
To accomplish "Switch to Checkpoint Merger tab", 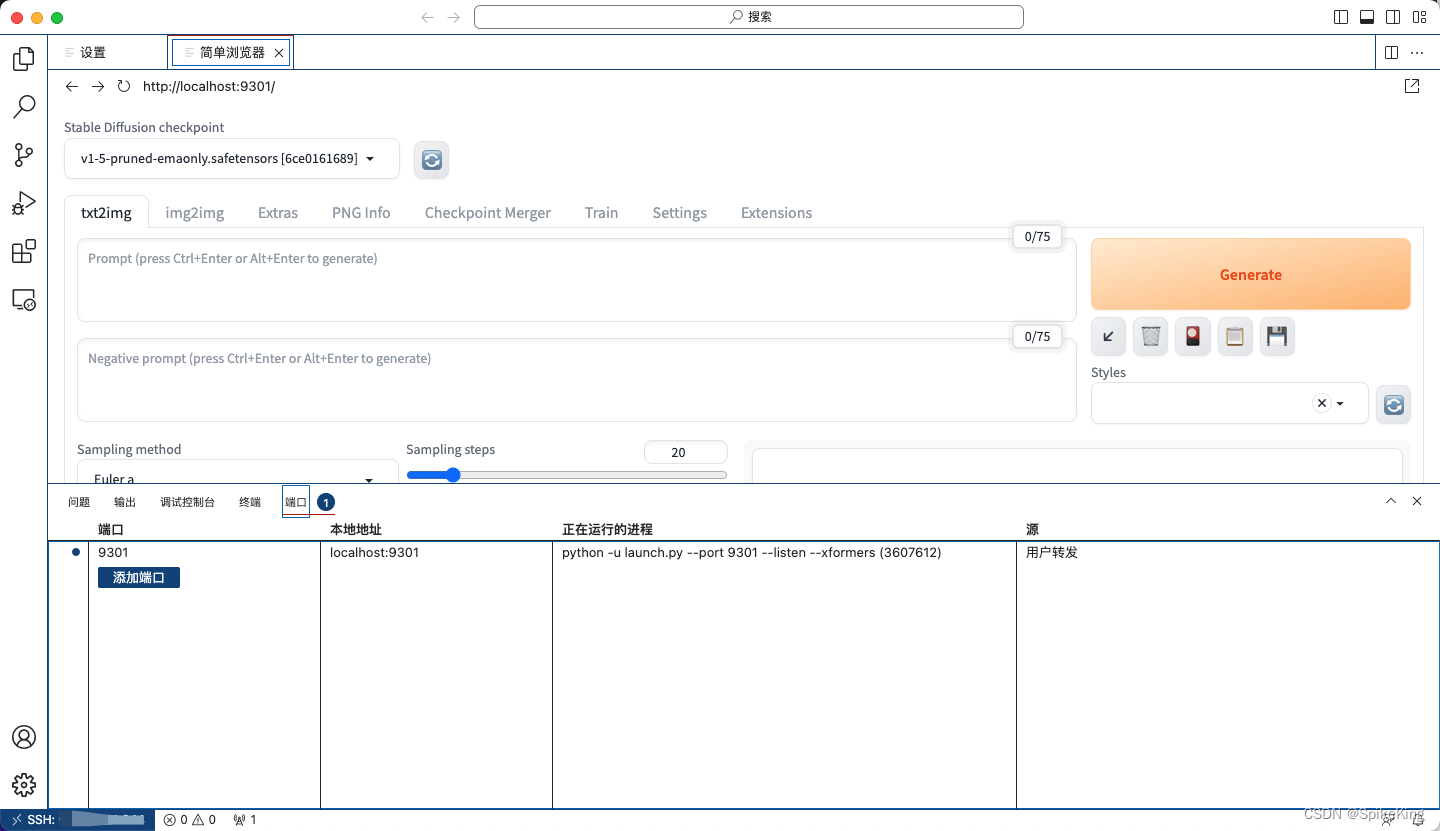I will [488, 213].
